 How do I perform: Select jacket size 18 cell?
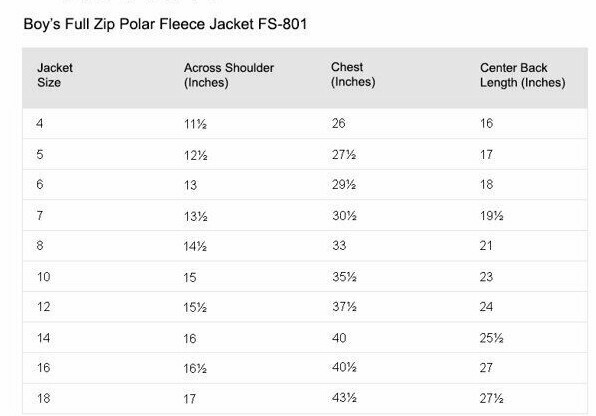[x=44, y=398]
